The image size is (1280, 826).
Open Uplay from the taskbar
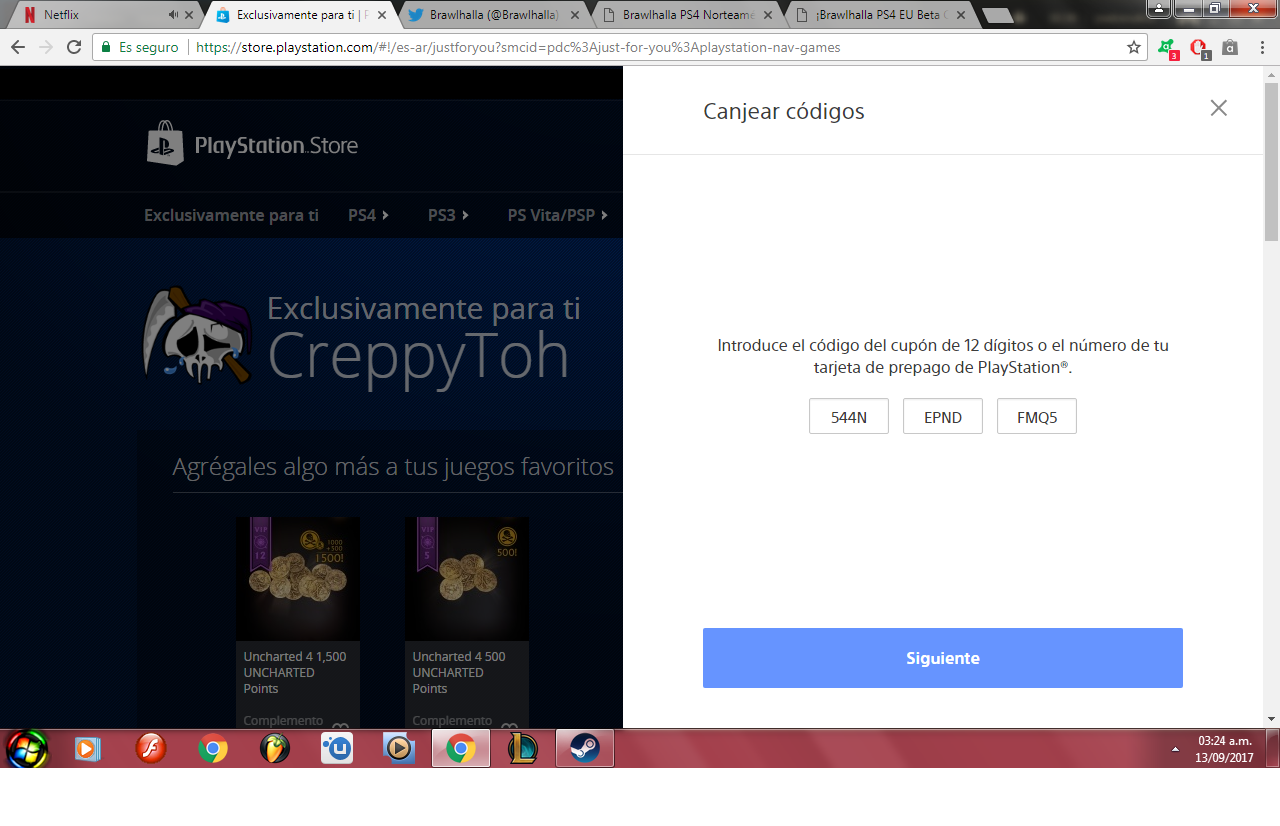pos(336,748)
